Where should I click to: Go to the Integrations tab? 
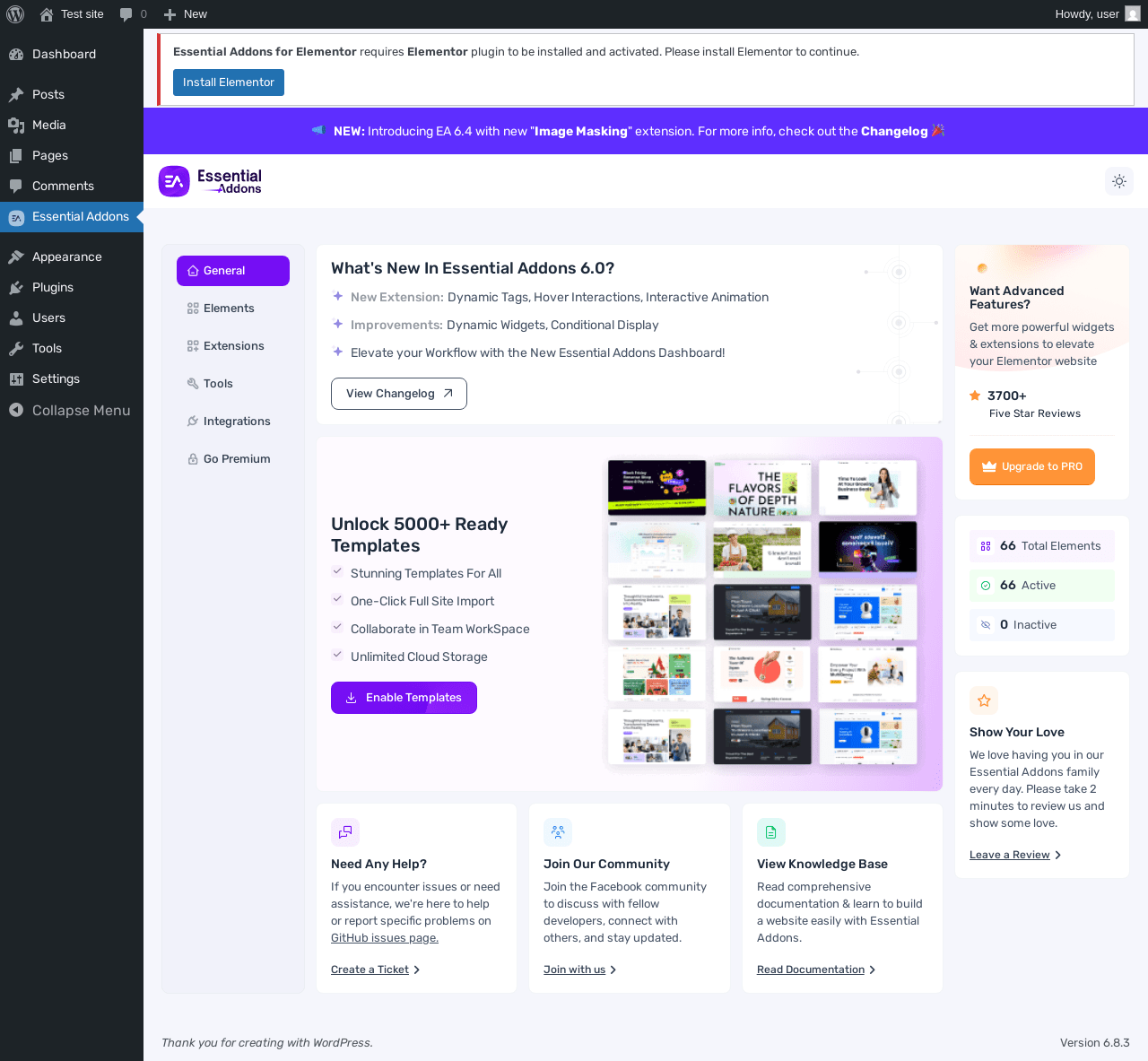pyautogui.click(x=233, y=422)
